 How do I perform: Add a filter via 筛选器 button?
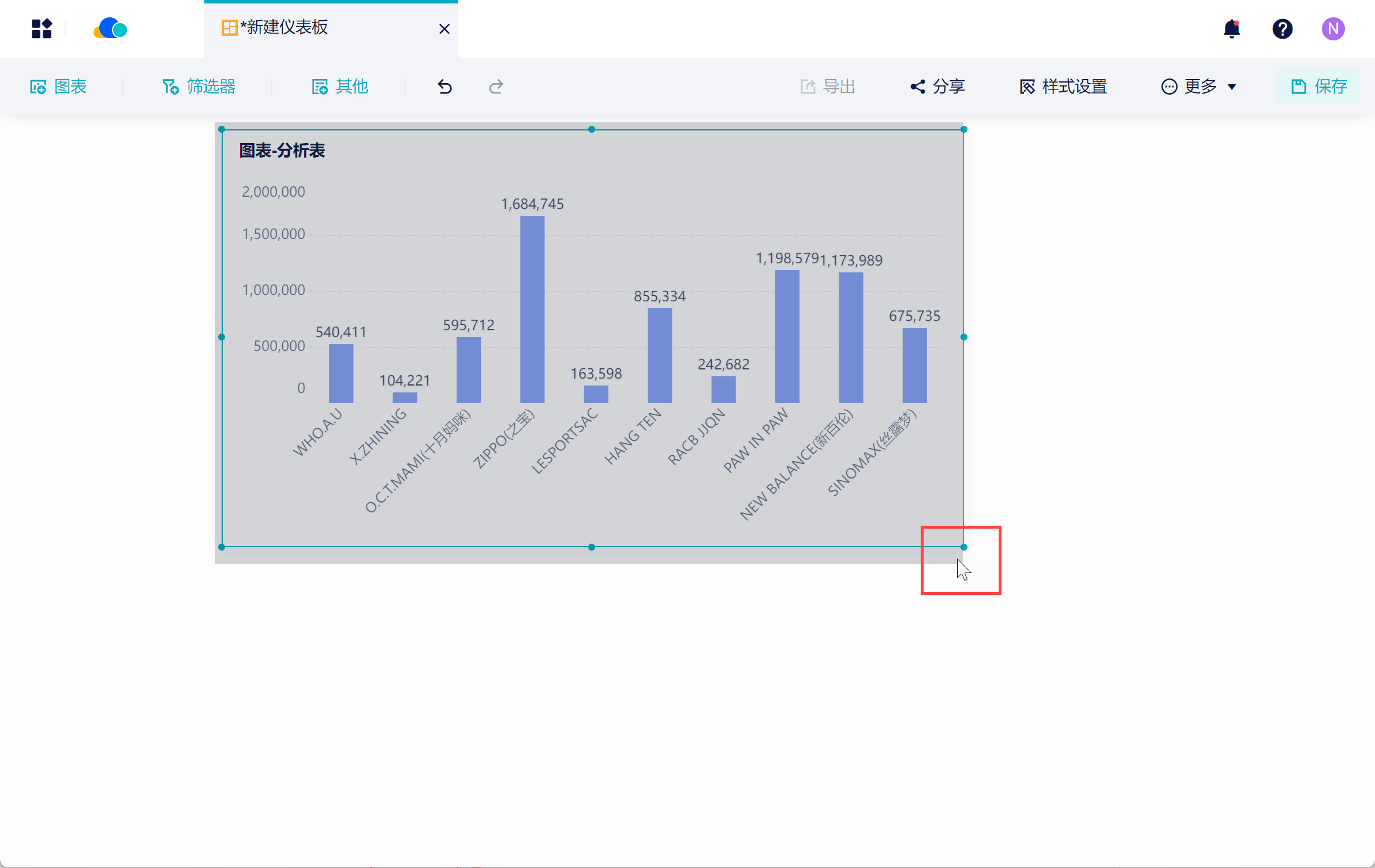tap(199, 87)
